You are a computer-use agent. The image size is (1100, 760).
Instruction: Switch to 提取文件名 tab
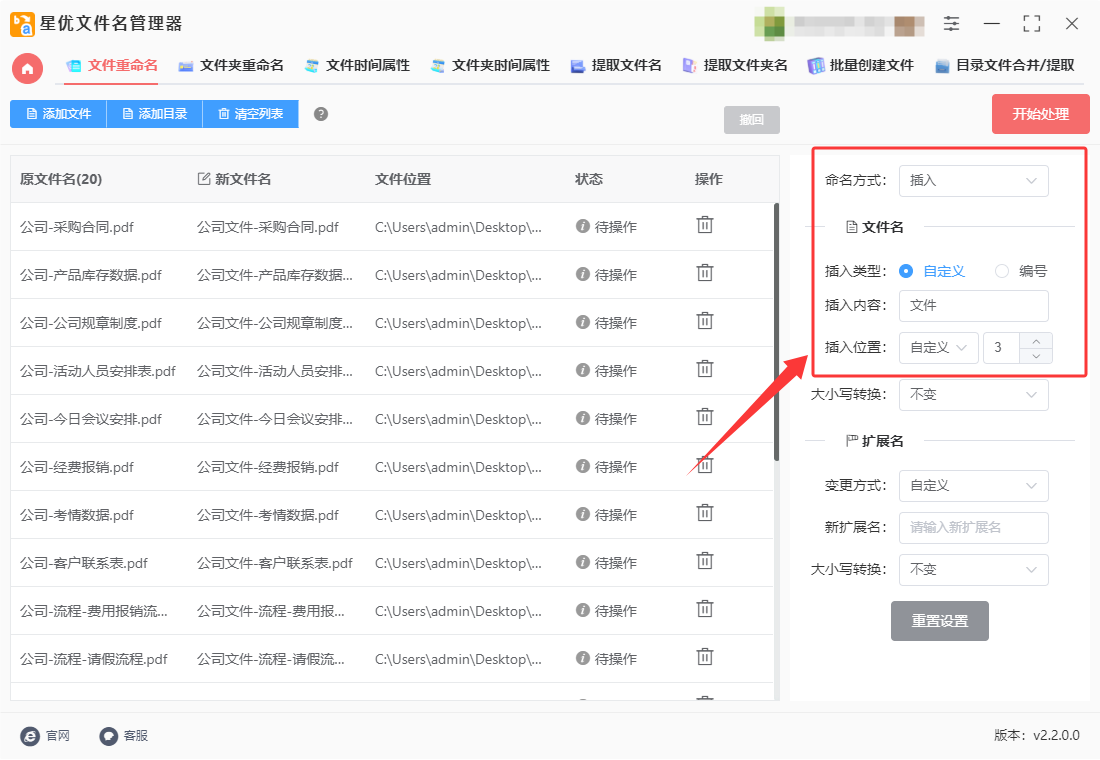(x=617, y=66)
